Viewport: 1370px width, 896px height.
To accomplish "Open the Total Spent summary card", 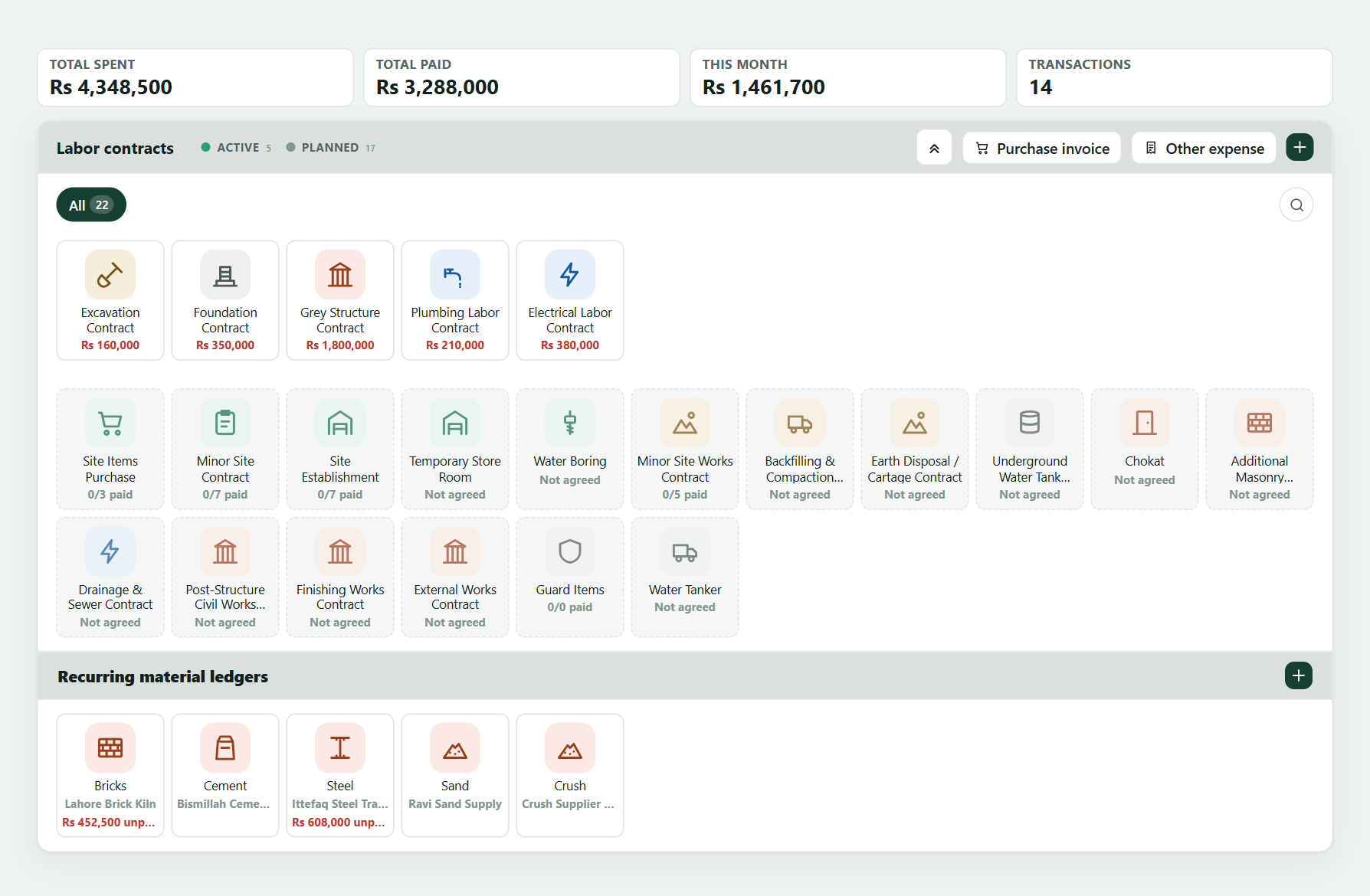I will coord(195,77).
